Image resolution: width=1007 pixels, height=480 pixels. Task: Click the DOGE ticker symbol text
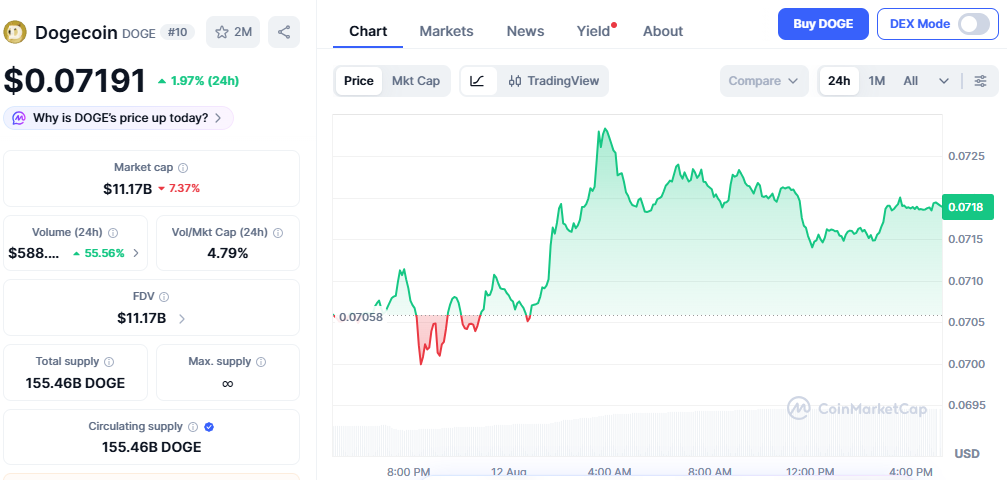(x=139, y=33)
